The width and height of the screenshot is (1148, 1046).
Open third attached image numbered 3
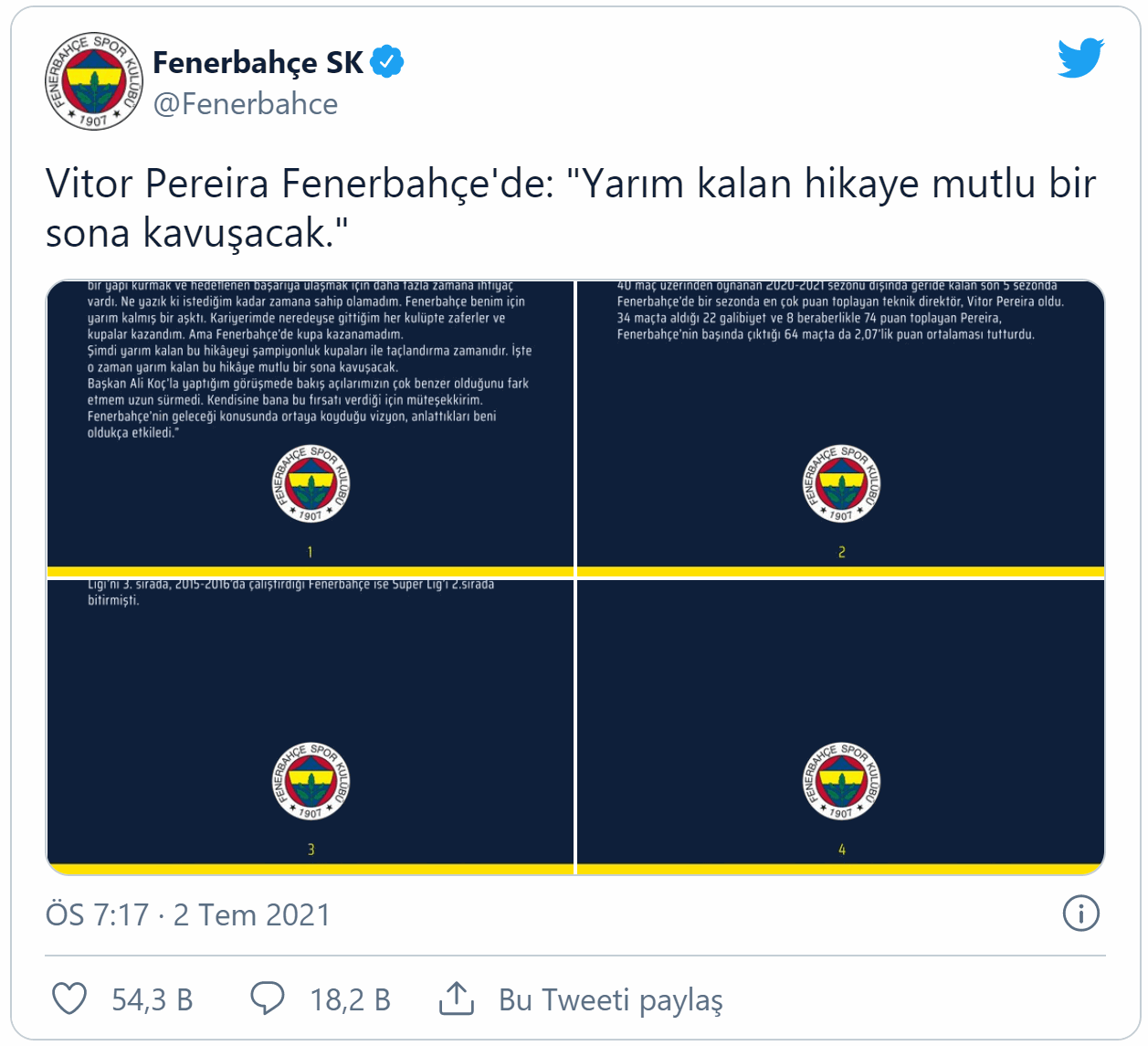click(x=311, y=726)
